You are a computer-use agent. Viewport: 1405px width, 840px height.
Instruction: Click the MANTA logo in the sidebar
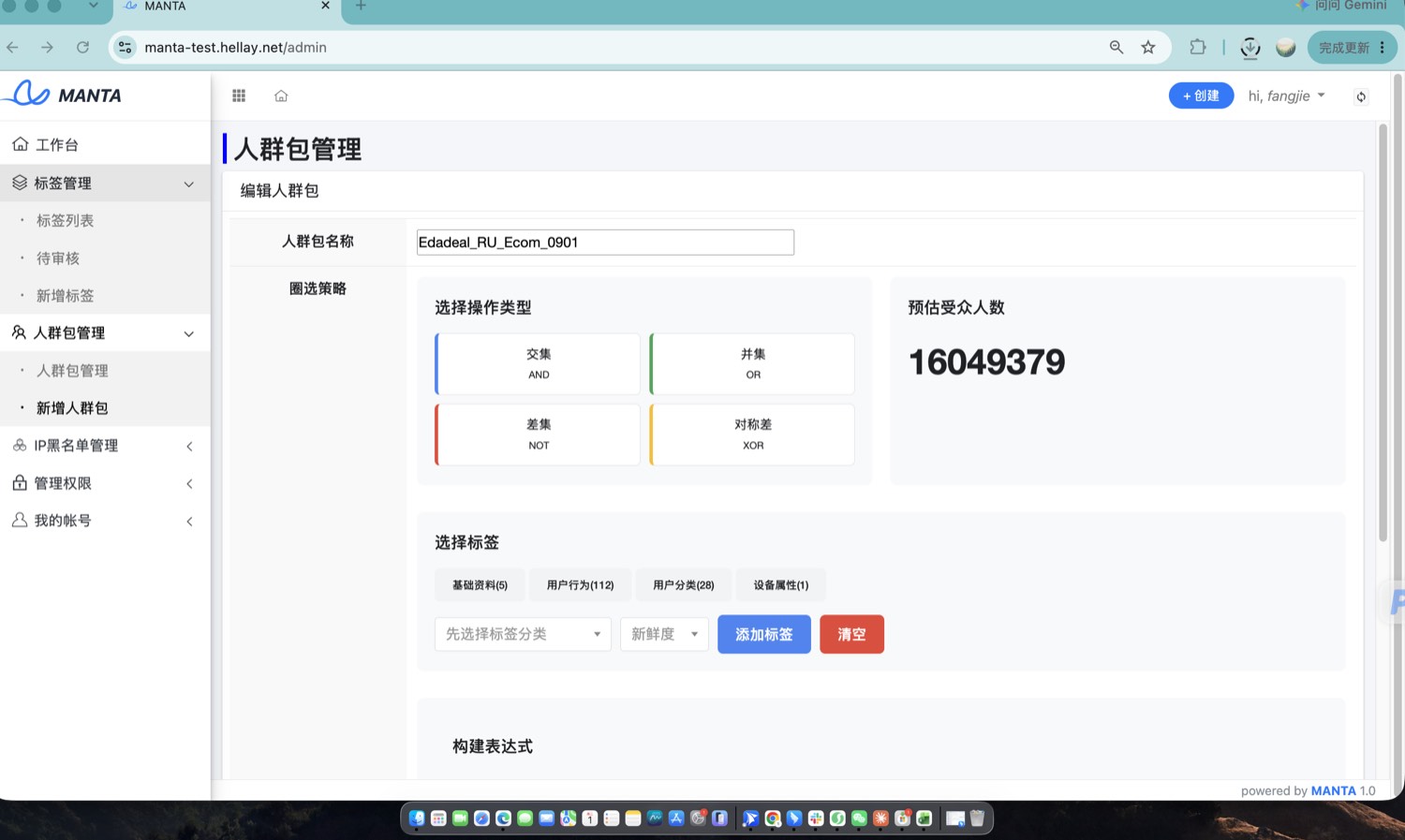(x=63, y=95)
